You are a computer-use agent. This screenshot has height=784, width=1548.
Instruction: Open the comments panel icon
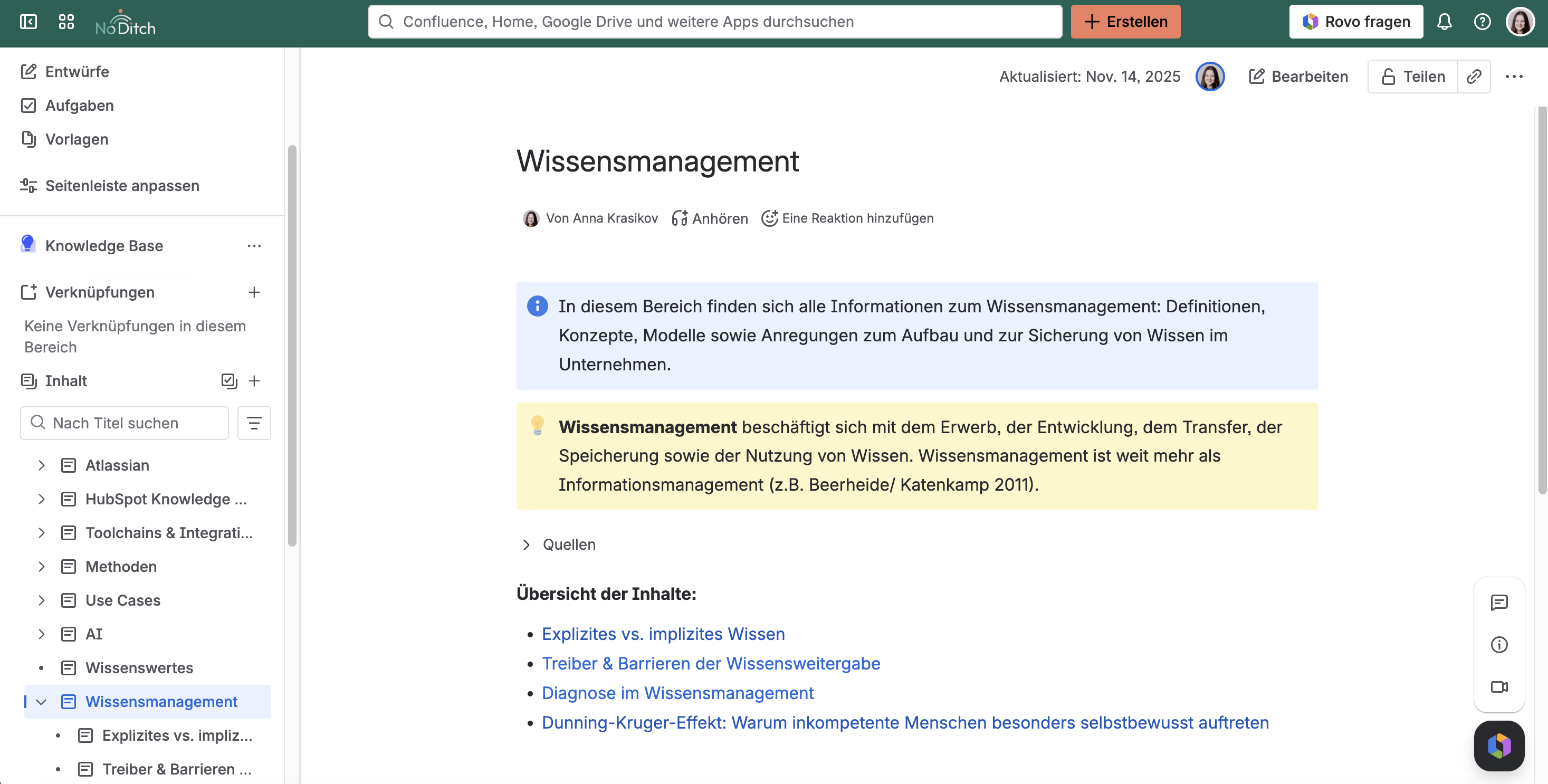tap(1499, 603)
